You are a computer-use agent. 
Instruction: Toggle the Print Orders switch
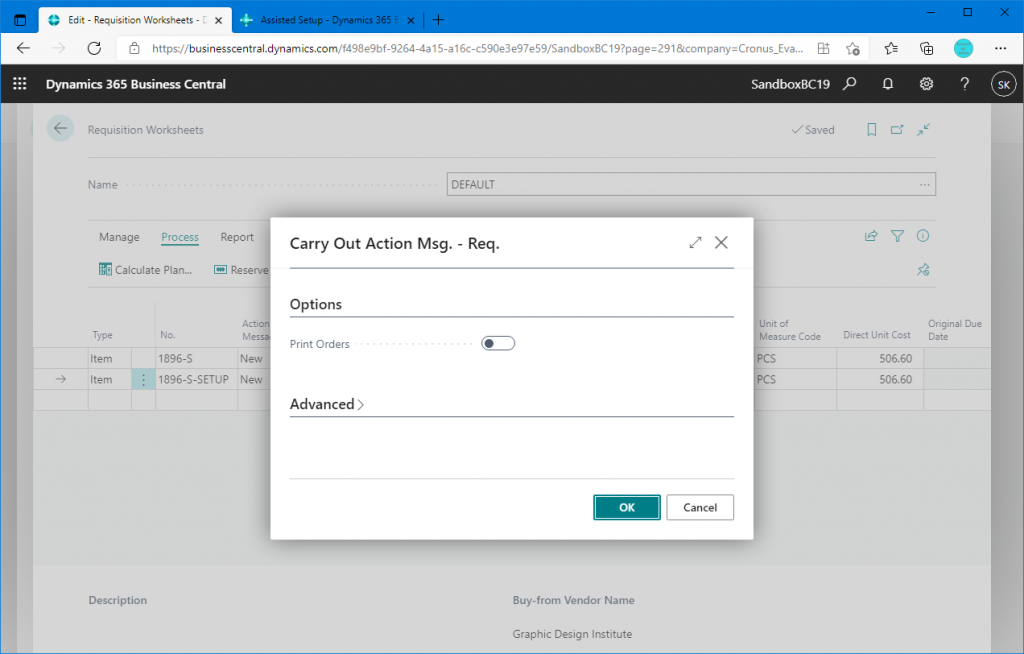point(497,344)
